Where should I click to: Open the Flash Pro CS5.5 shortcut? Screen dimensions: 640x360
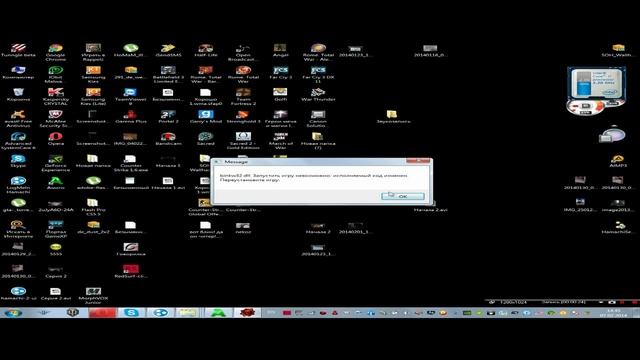click(x=93, y=207)
